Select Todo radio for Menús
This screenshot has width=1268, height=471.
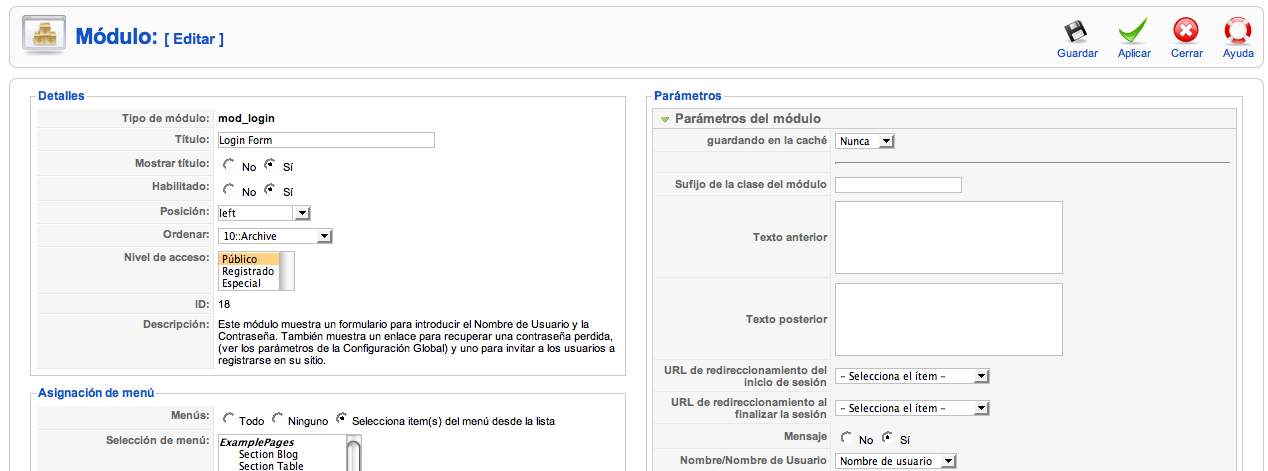coord(229,418)
